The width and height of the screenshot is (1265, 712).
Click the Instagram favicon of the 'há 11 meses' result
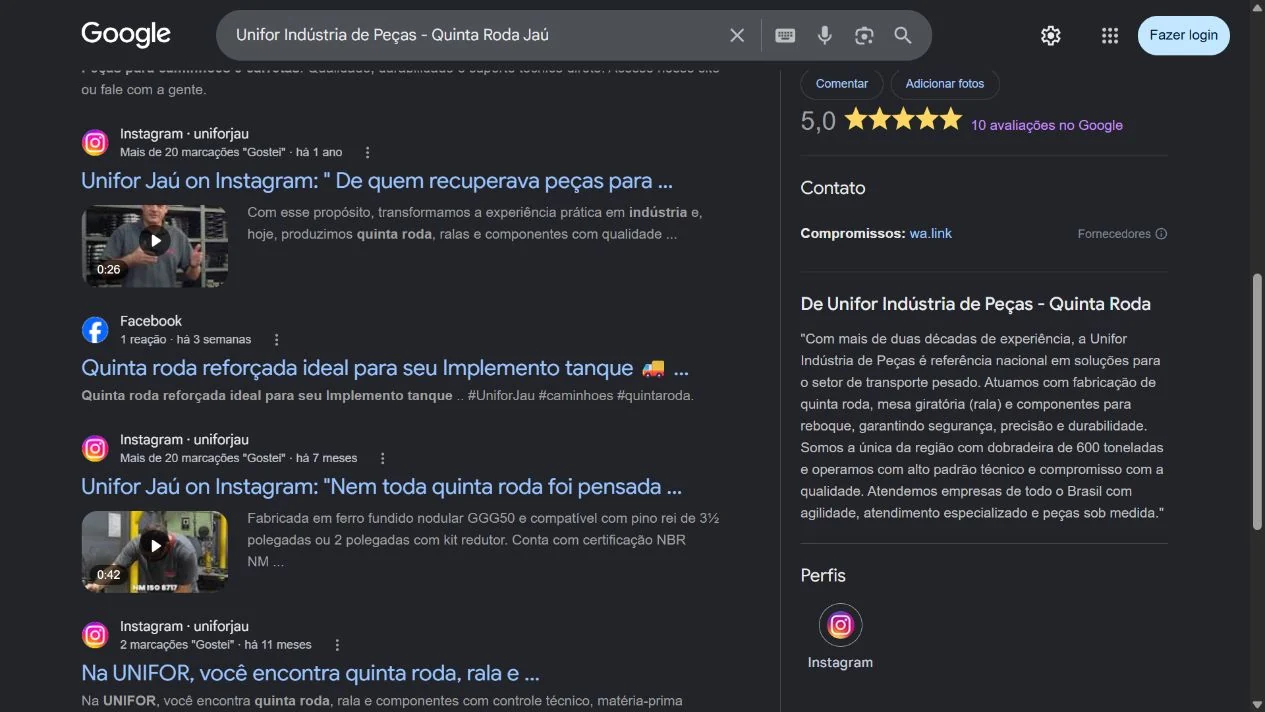click(95, 635)
